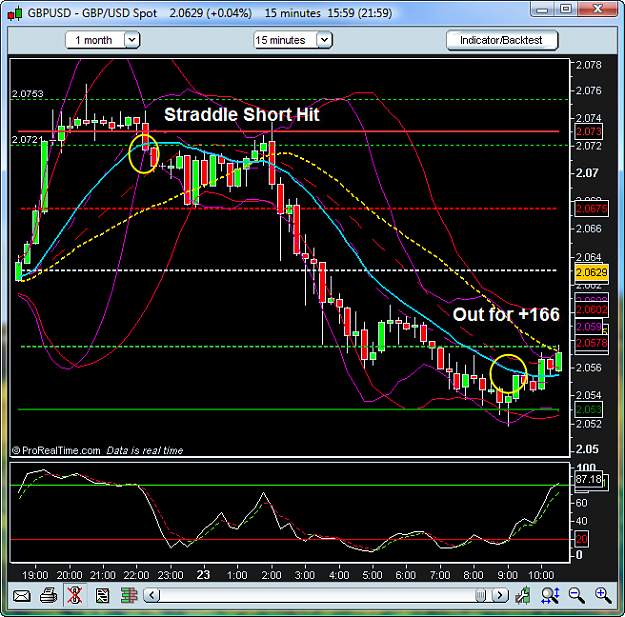625x617 pixels.
Task: Open the wrench chart settings icon
Action: (523, 595)
